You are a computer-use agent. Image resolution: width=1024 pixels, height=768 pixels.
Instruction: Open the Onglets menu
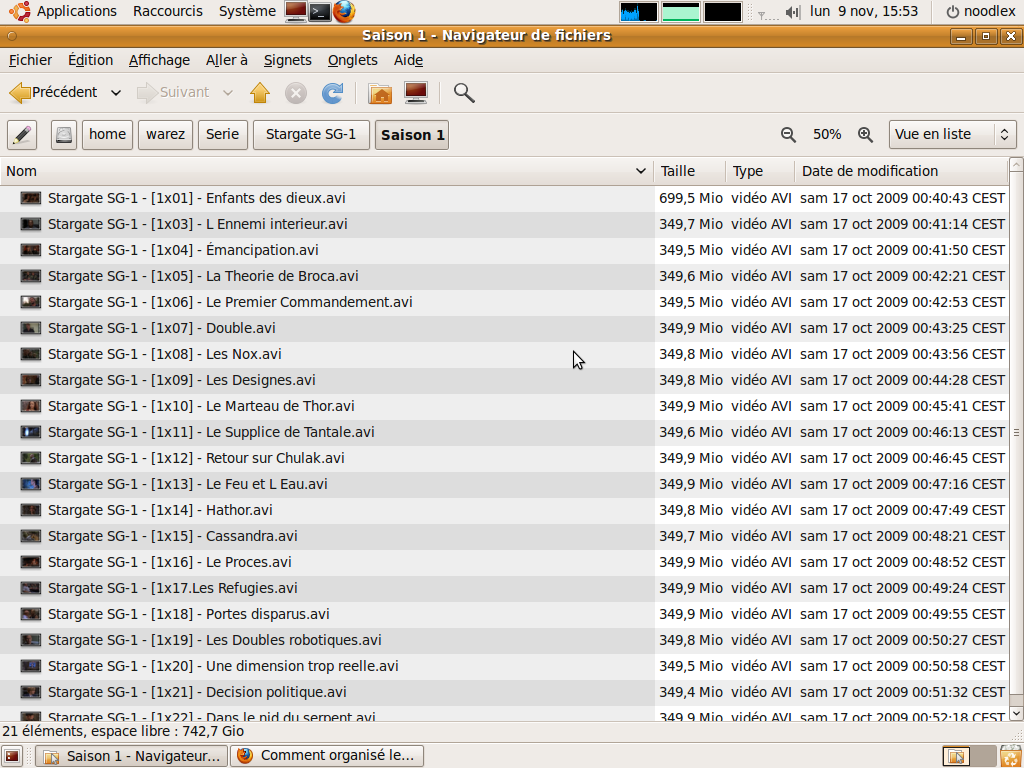click(x=353, y=60)
